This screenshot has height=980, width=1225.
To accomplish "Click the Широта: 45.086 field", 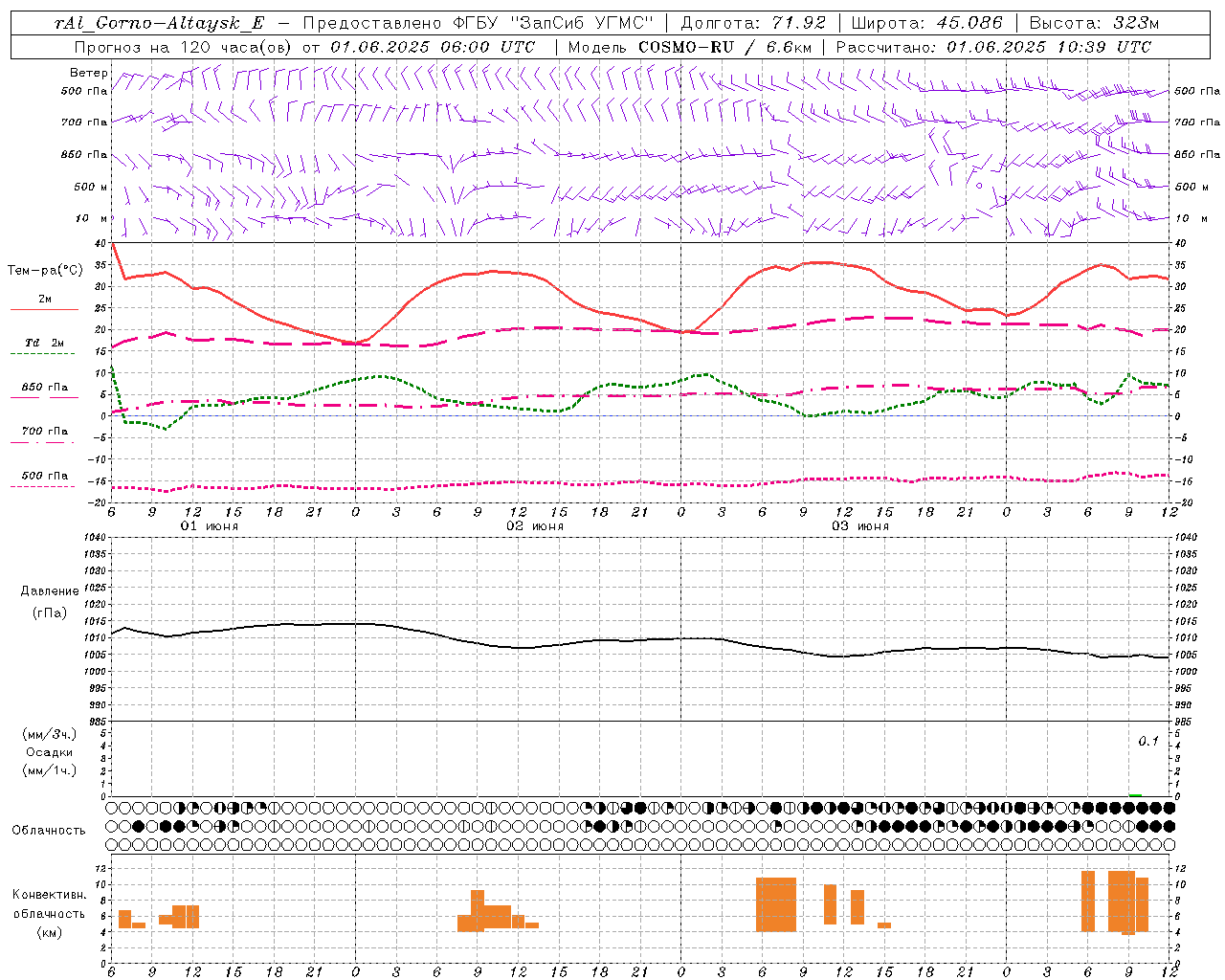I will point(926,23).
